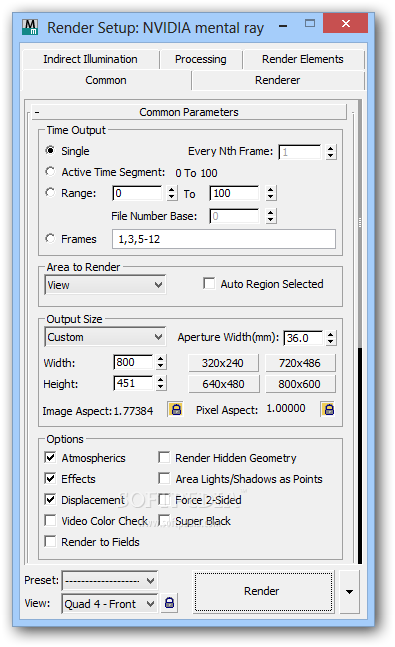Click the Every Nth Frame spinner

[x=330, y=152]
